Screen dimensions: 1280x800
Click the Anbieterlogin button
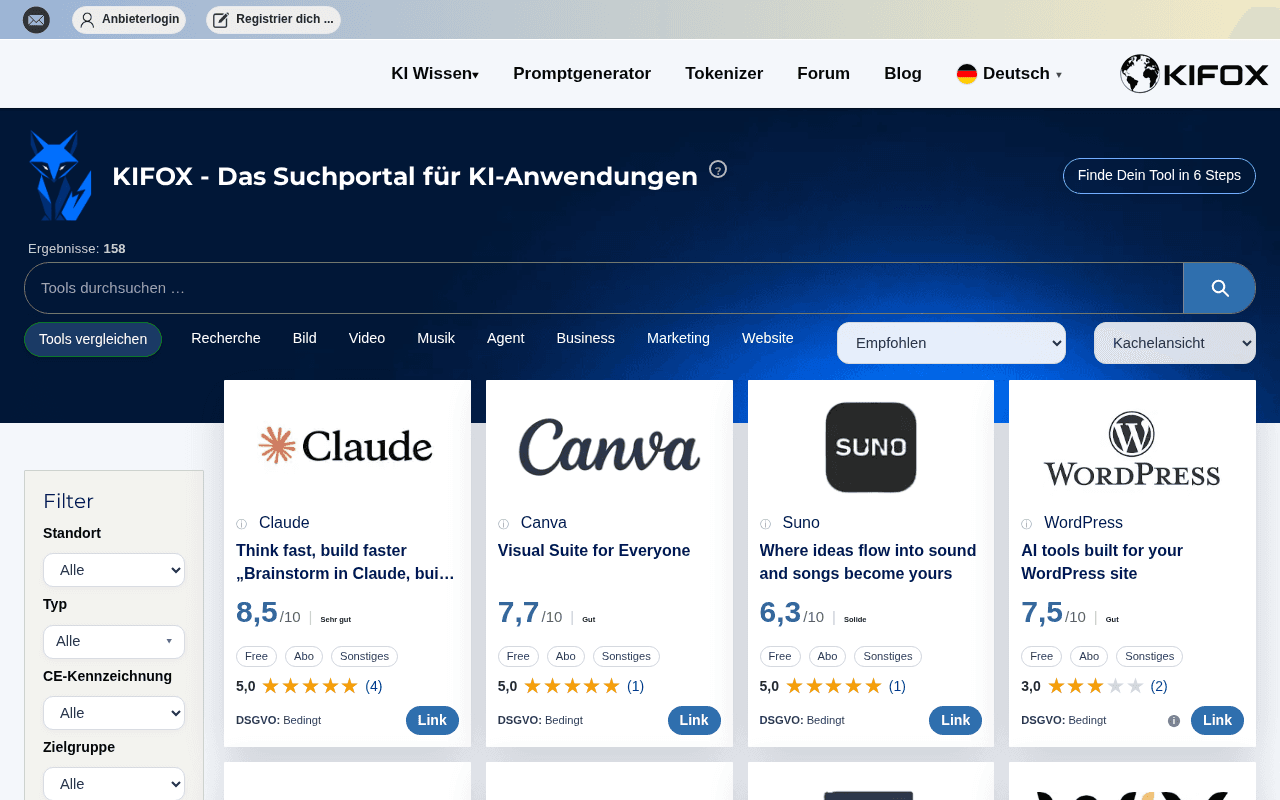[x=129, y=19]
